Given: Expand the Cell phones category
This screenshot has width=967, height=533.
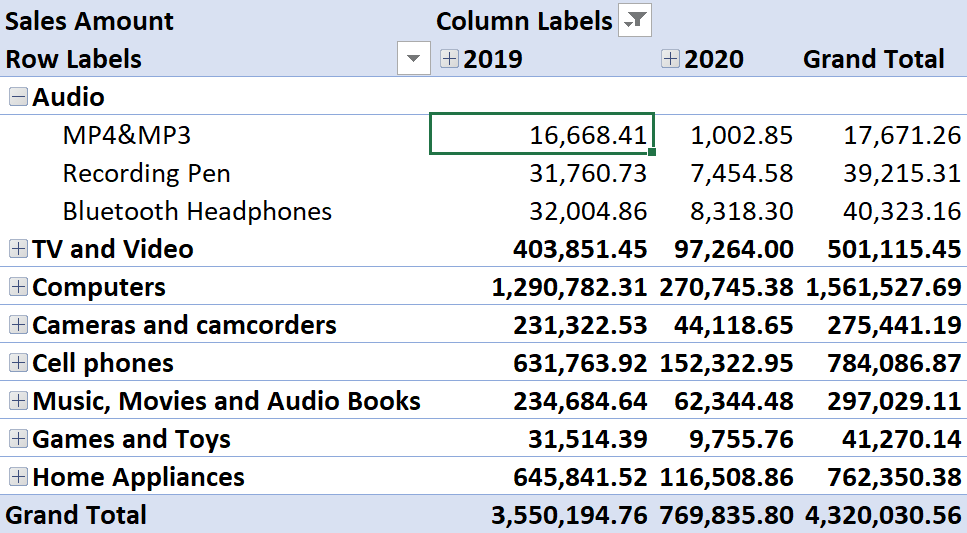Looking at the screenshot, I should coord(19,363).
